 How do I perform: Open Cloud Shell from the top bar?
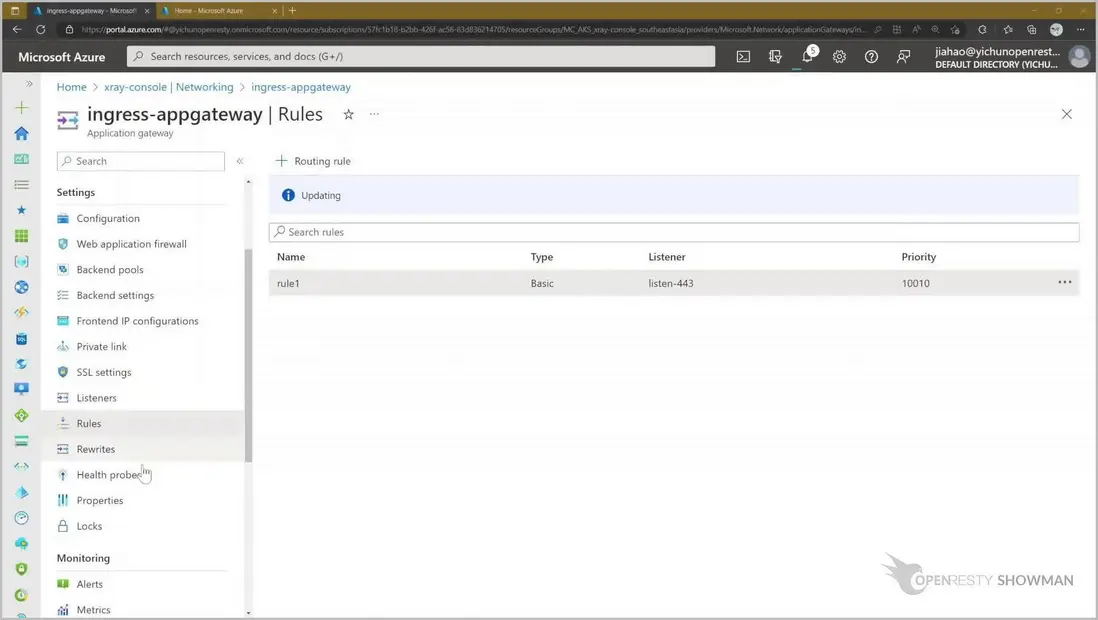[743, 57]
